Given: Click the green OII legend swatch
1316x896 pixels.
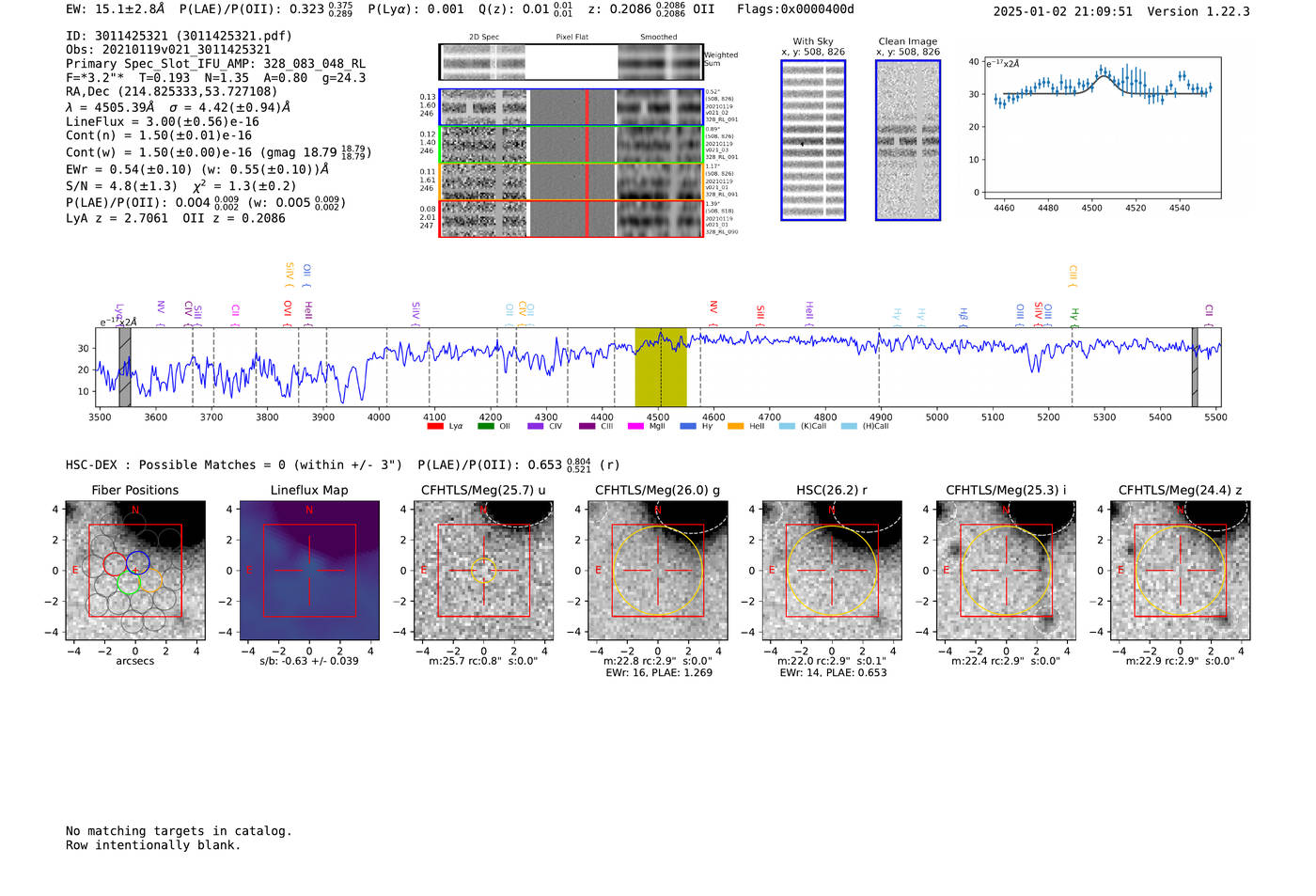Looking at the screenshot, I should (486, 426).
